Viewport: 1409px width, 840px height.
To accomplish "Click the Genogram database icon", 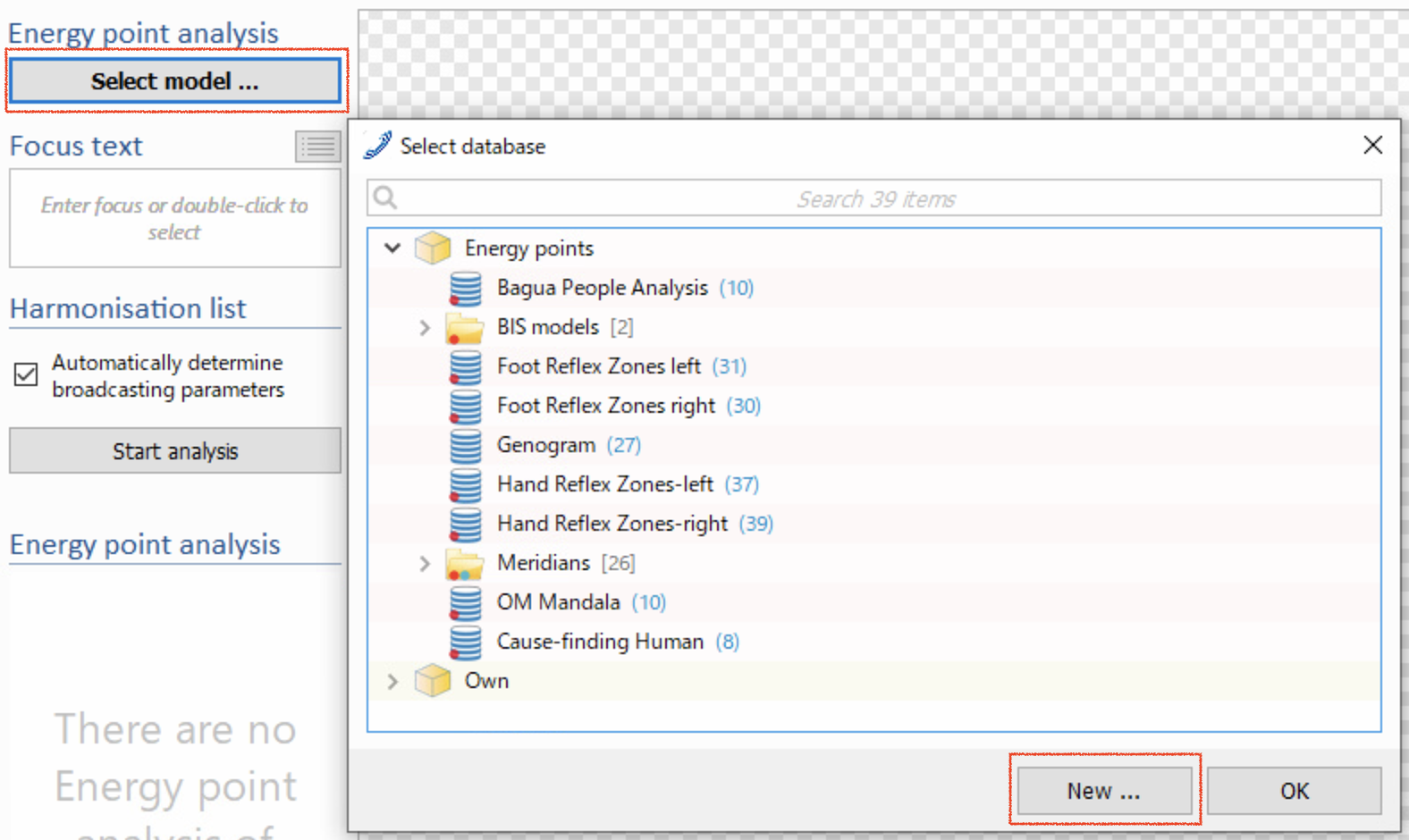I will (465, 445).
